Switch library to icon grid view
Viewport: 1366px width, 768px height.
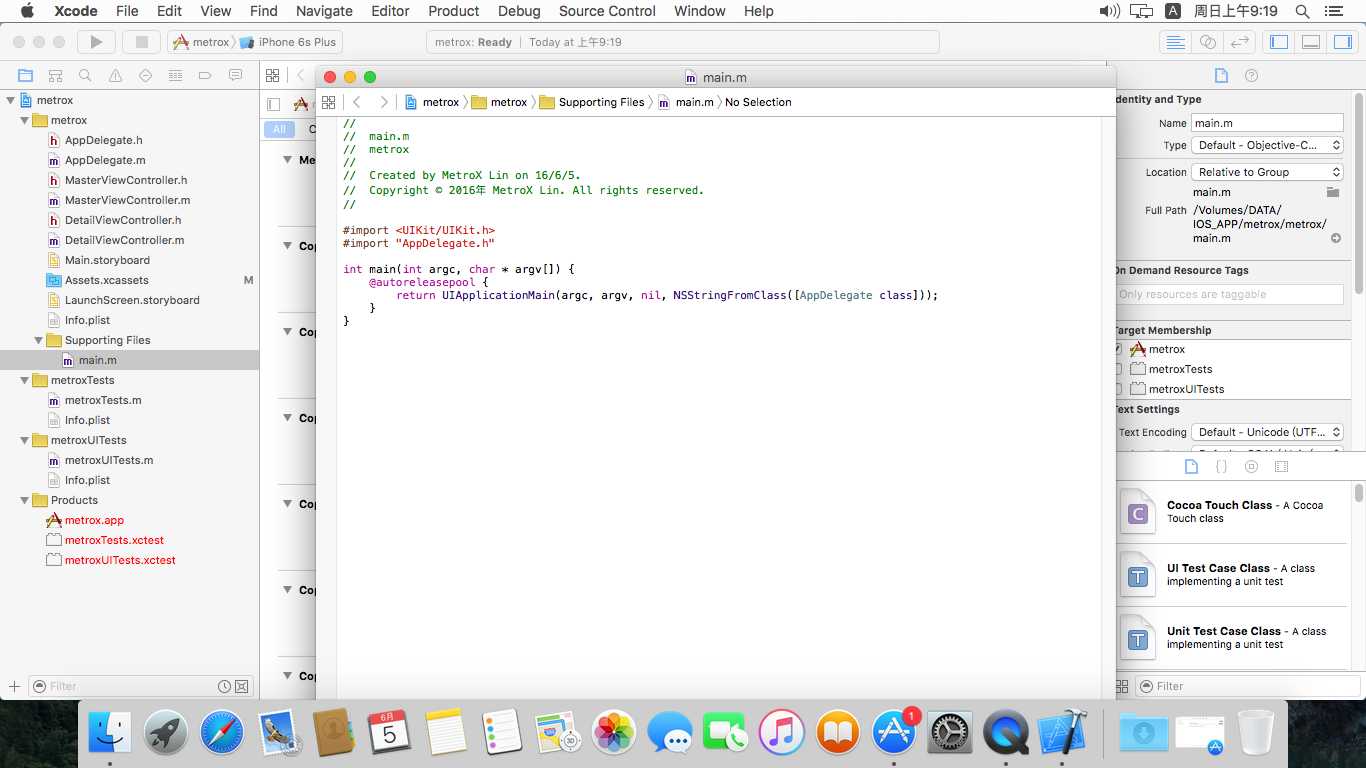(1123, 686)
